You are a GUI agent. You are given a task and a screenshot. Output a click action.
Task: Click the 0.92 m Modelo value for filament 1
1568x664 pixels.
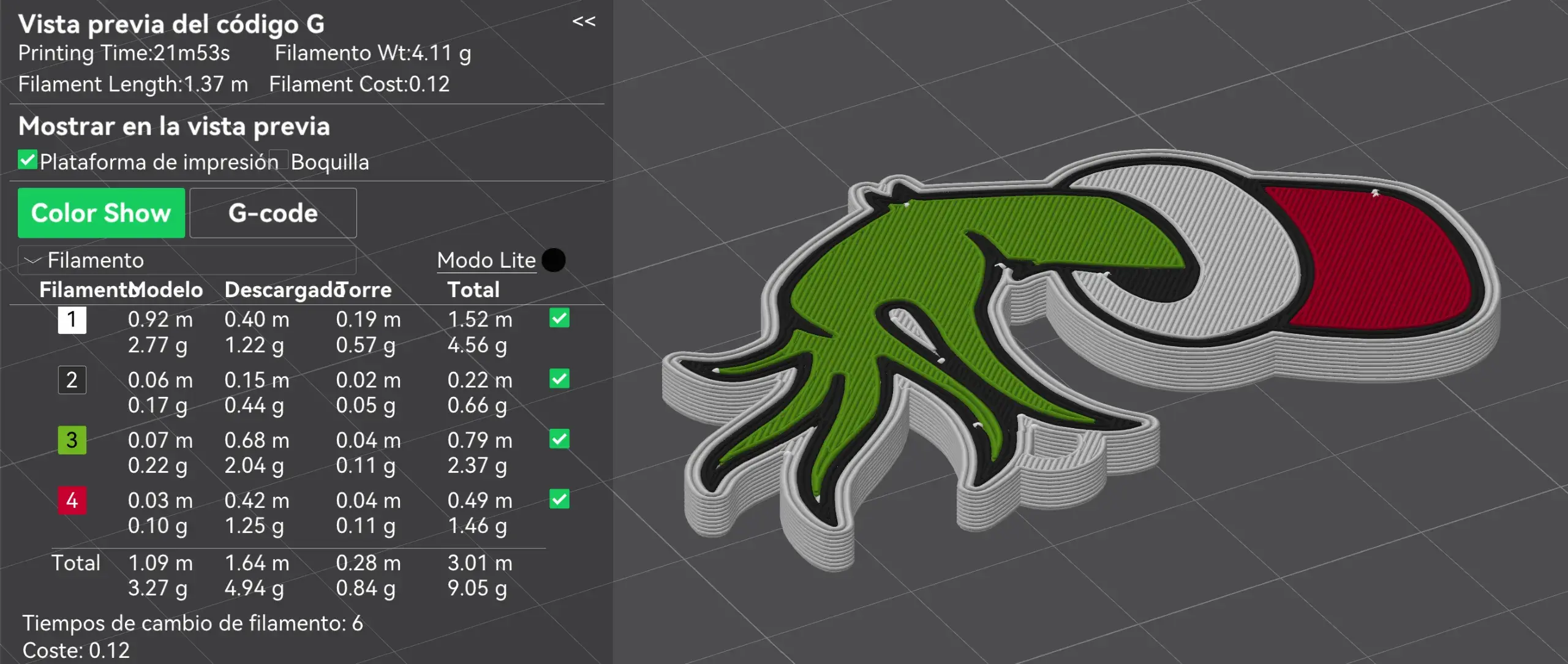click(160, 319)
